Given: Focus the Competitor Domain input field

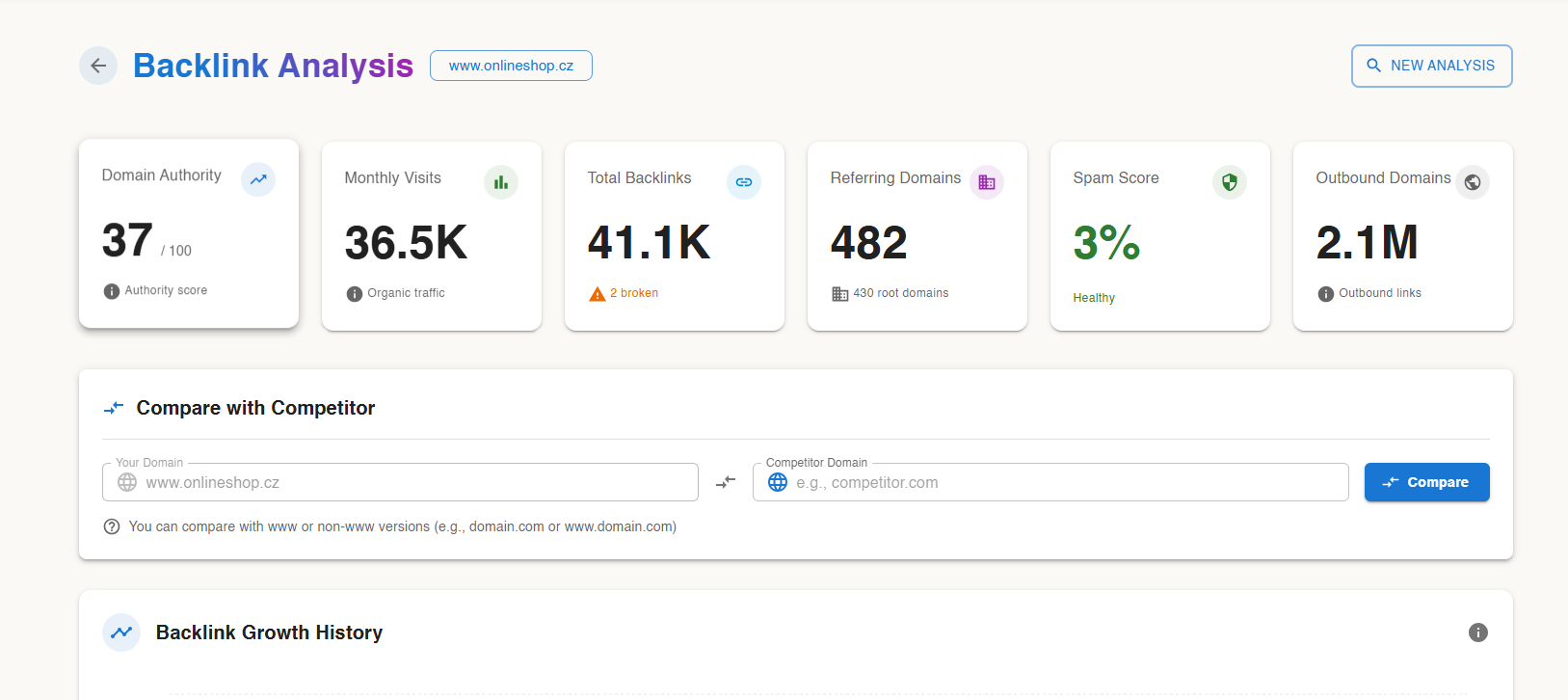Looking at the screenshot, I should 1060,482.
